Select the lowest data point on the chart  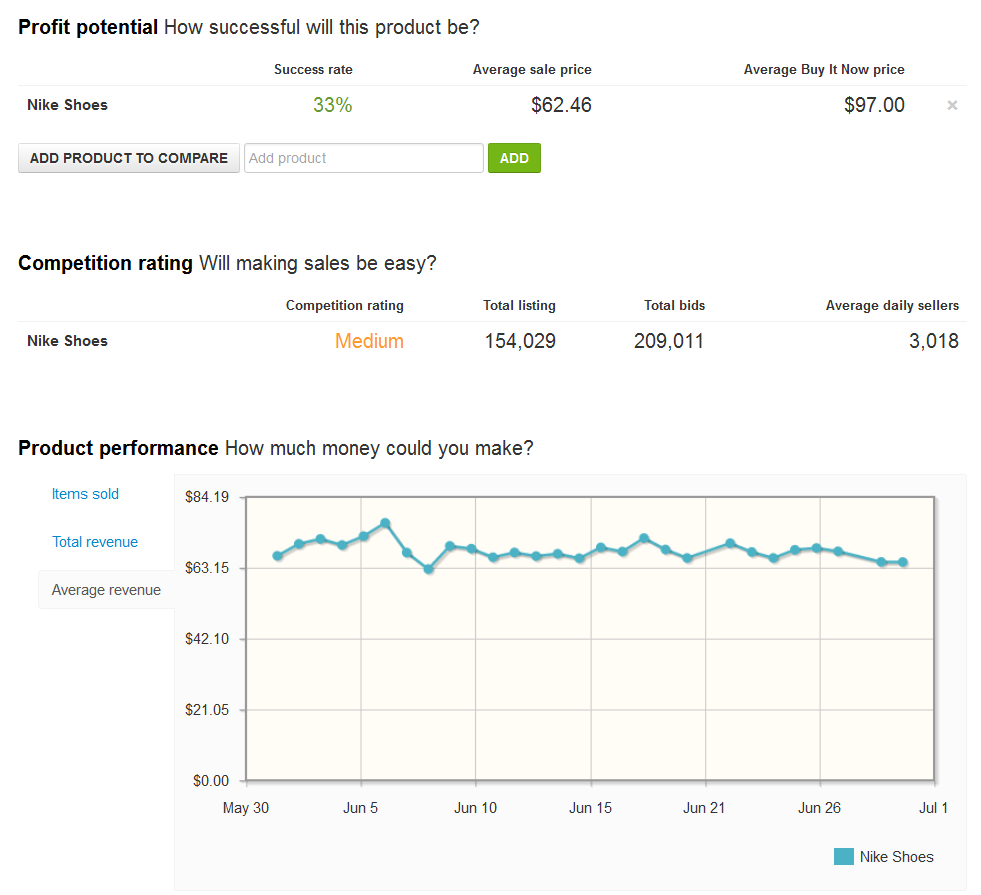tap(428, 569)
